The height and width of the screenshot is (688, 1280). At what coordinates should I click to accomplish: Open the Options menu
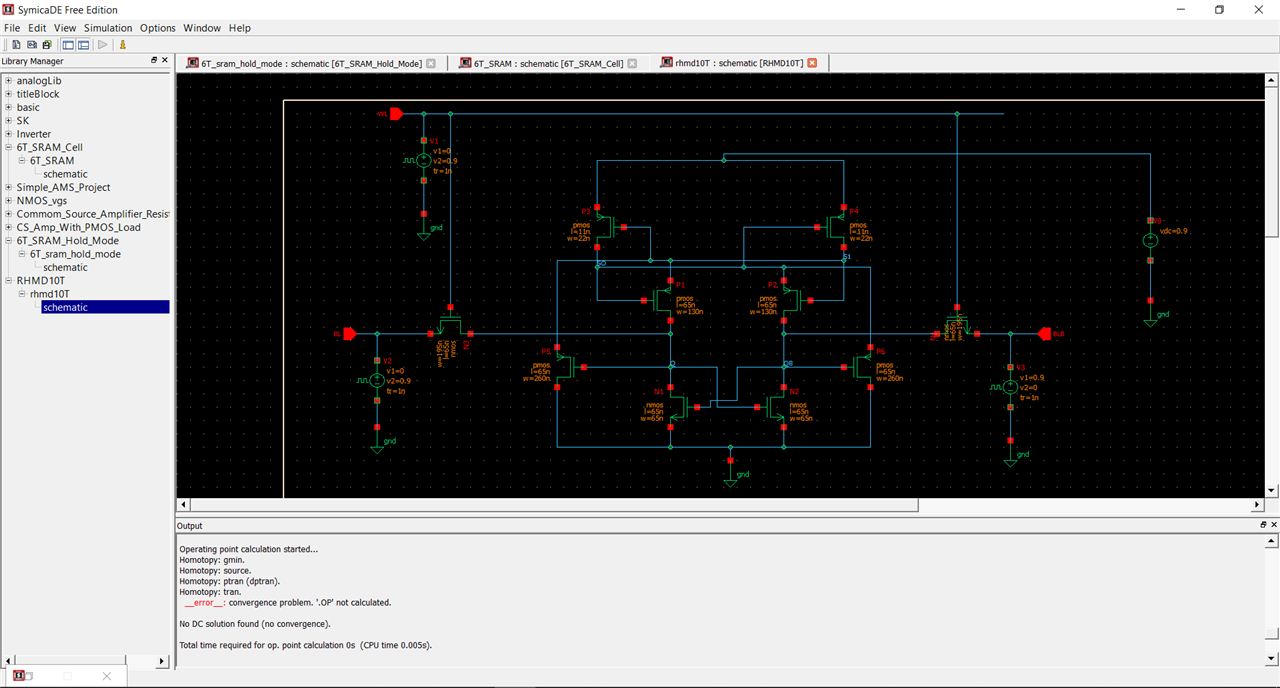(157, 28)
